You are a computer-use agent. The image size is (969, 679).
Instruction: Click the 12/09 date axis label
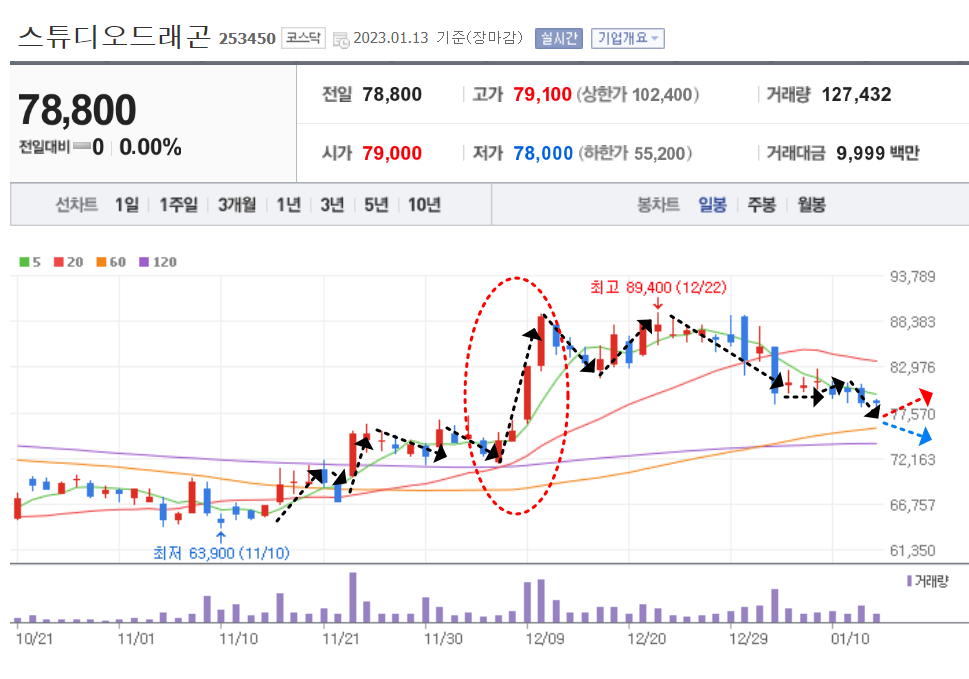[544, 638]
